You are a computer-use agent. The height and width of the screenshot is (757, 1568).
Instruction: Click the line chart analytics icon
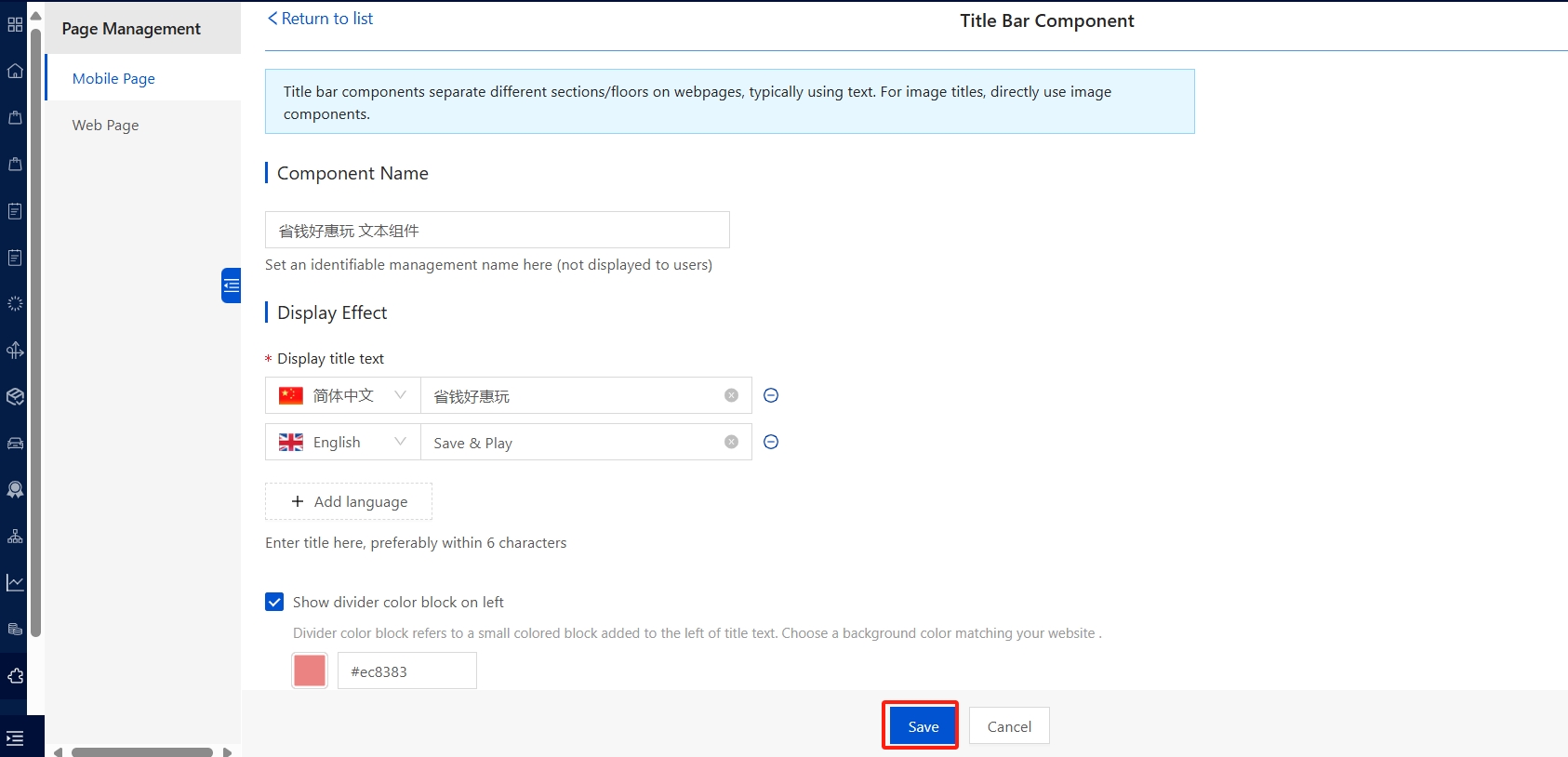pyautogui.click(x=15, y=583)
